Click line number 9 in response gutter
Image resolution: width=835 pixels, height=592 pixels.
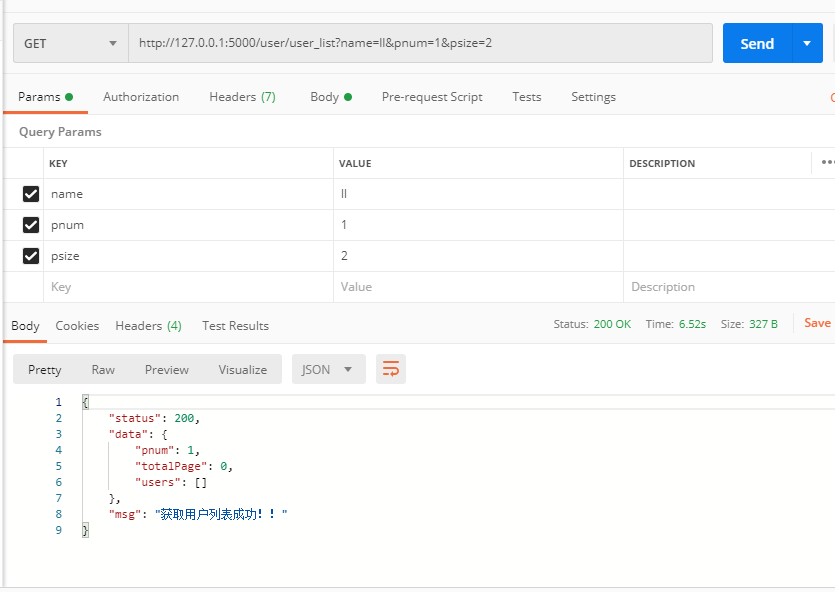[59, 530]
